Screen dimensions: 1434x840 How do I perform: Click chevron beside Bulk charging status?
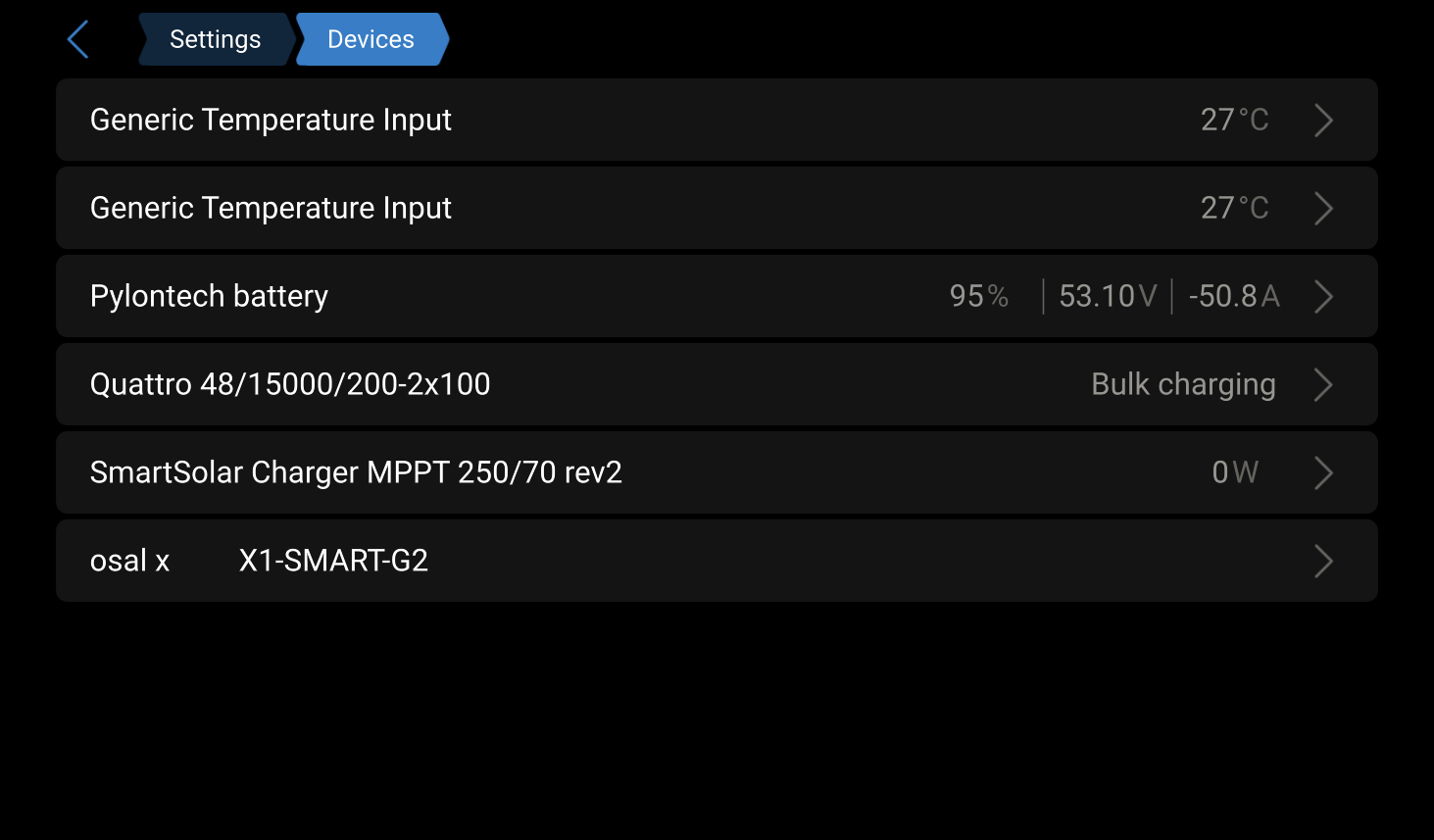tap(1323, 384)
